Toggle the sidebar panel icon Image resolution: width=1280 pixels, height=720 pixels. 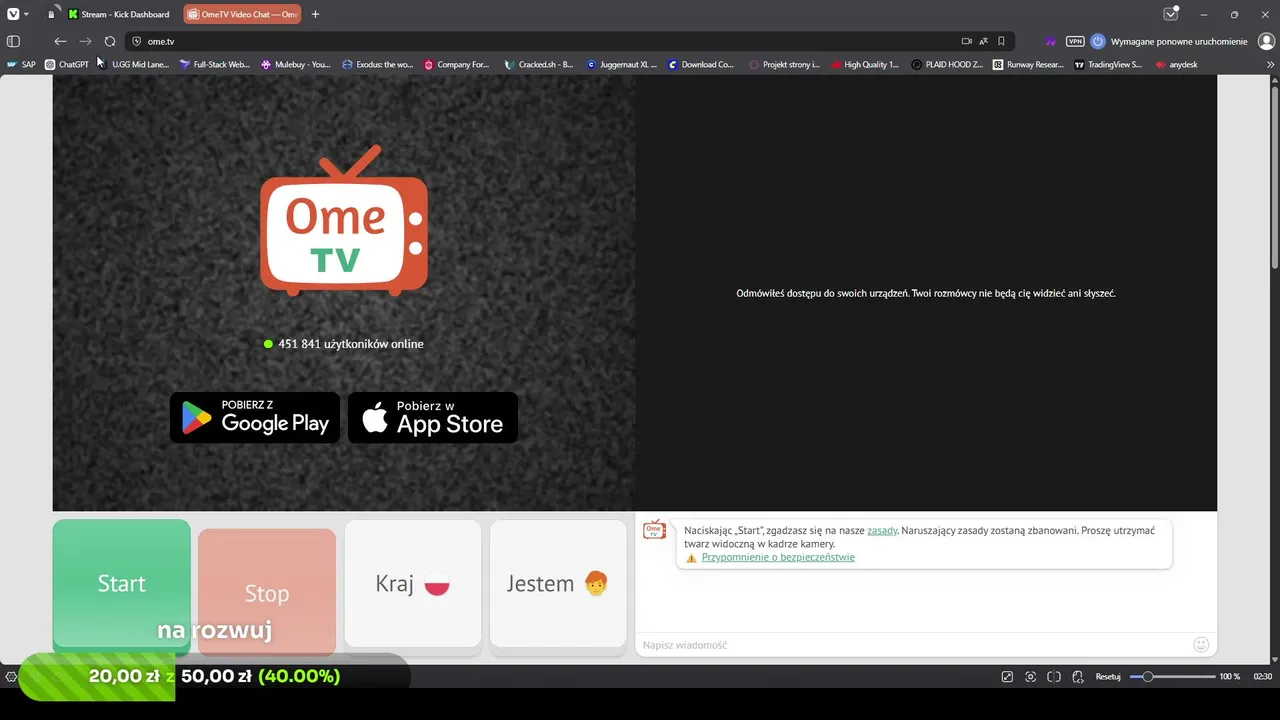tap(13, 41)
